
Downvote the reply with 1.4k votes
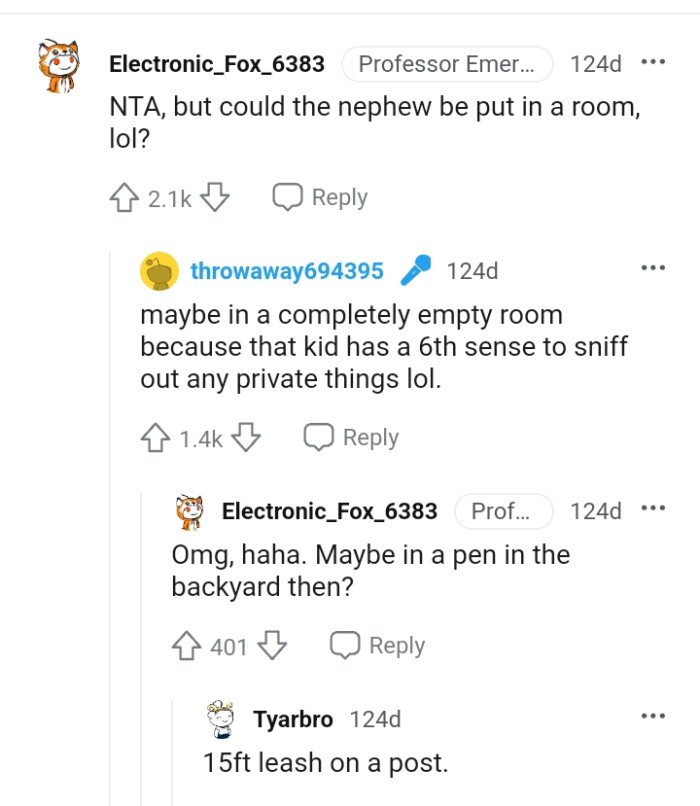click(x=246, y=438)
